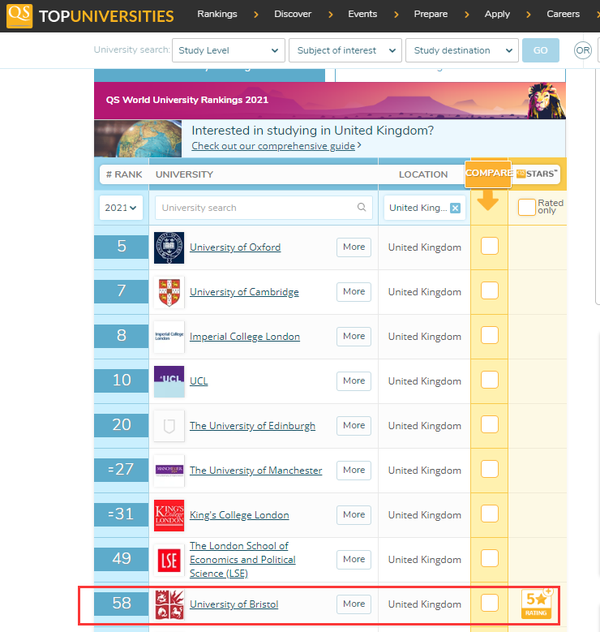Viewport: 600px width, 632px height.
Task: Tick compare checkbox for University of Bristol
Action: pyautogui.click(x=490, y=603)
